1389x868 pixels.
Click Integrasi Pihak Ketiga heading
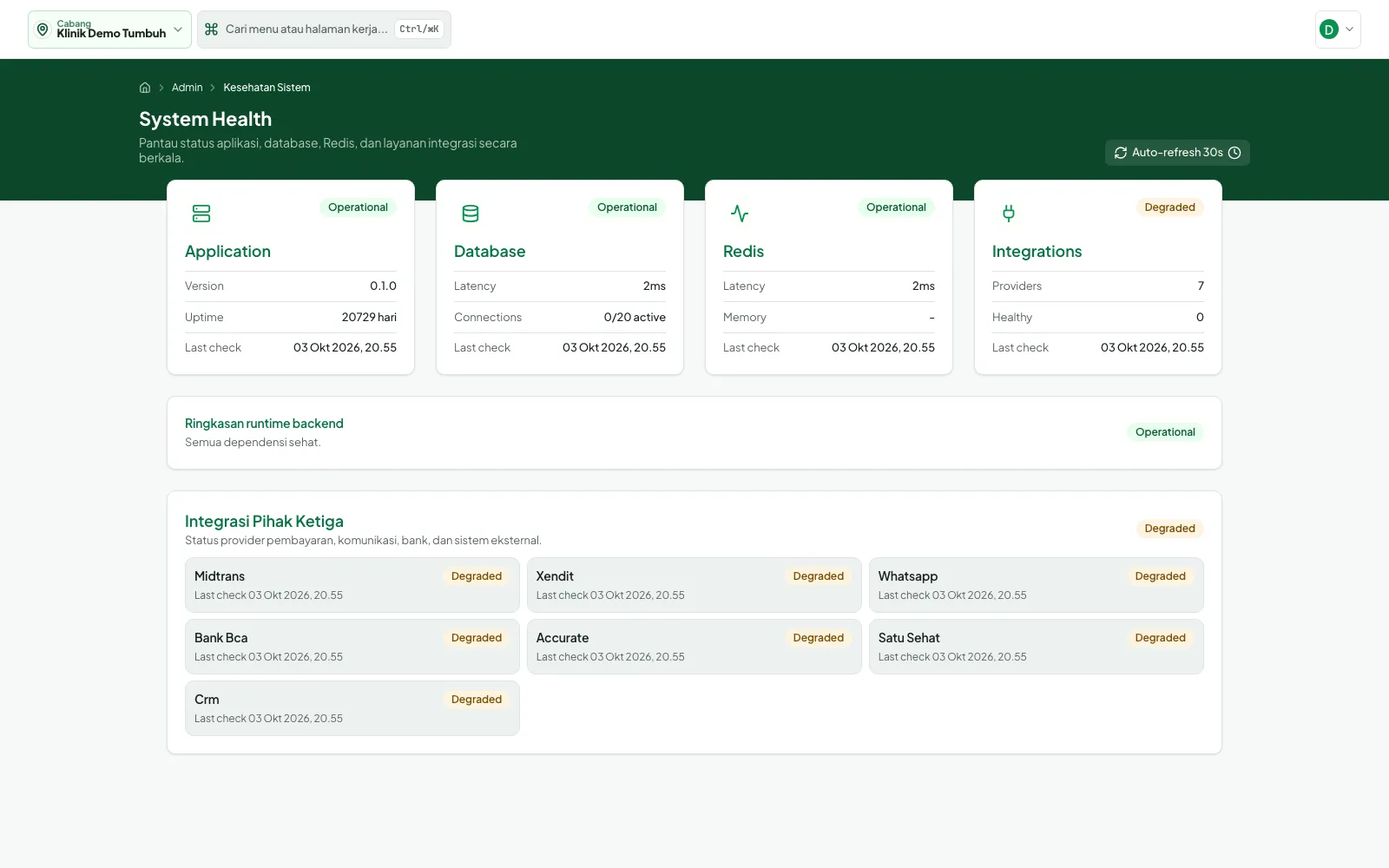[264, 522]
